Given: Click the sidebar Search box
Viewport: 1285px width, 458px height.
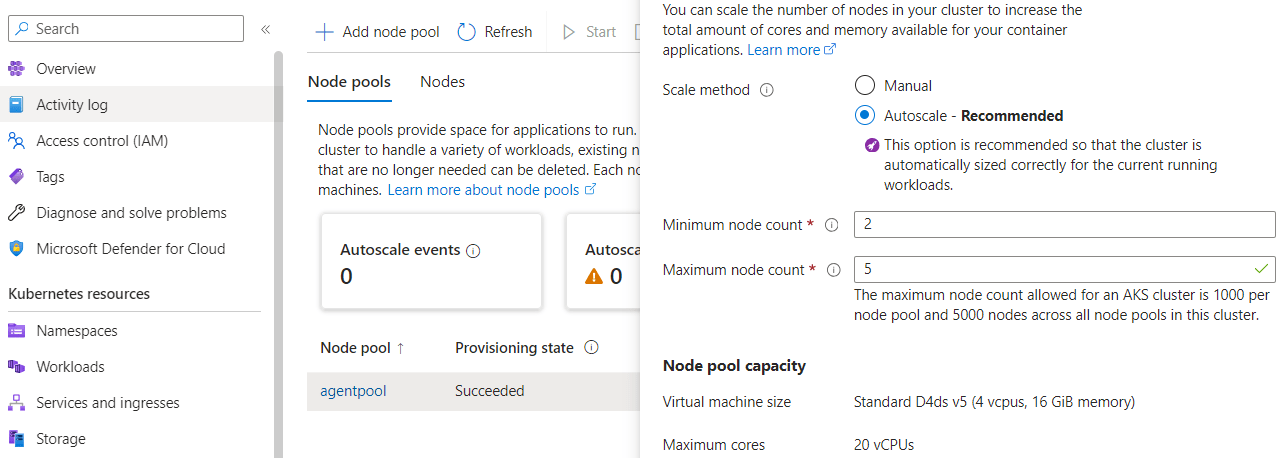Looking at the screenshot, I should pyautogui.click(x=126, y=29).
